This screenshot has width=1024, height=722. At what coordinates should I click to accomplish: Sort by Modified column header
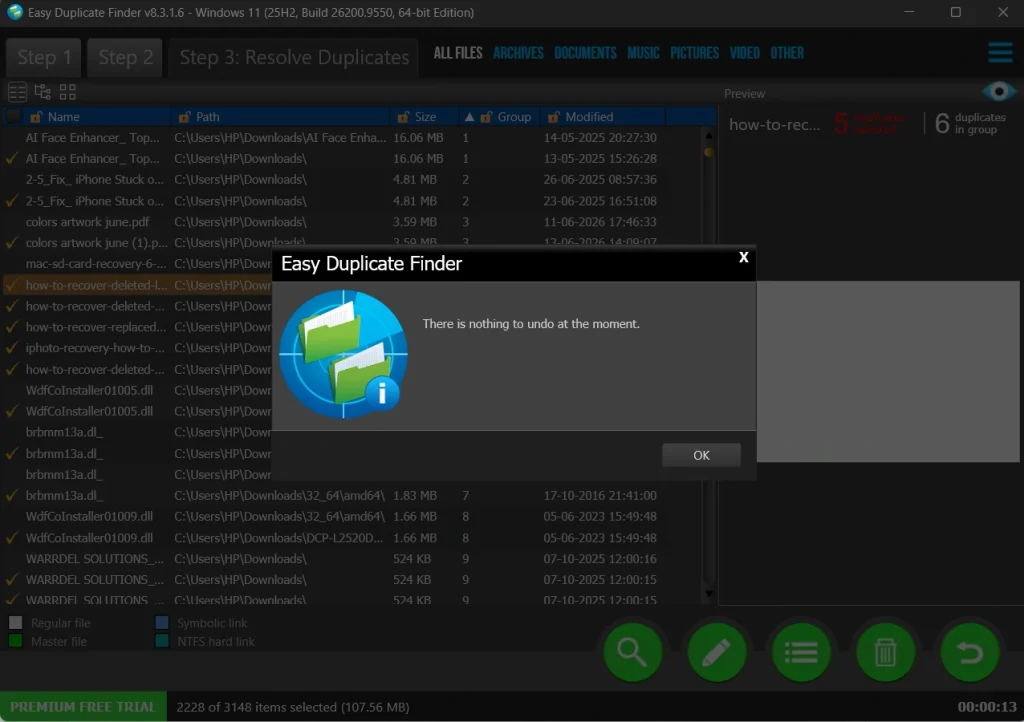tap(589, 117)
